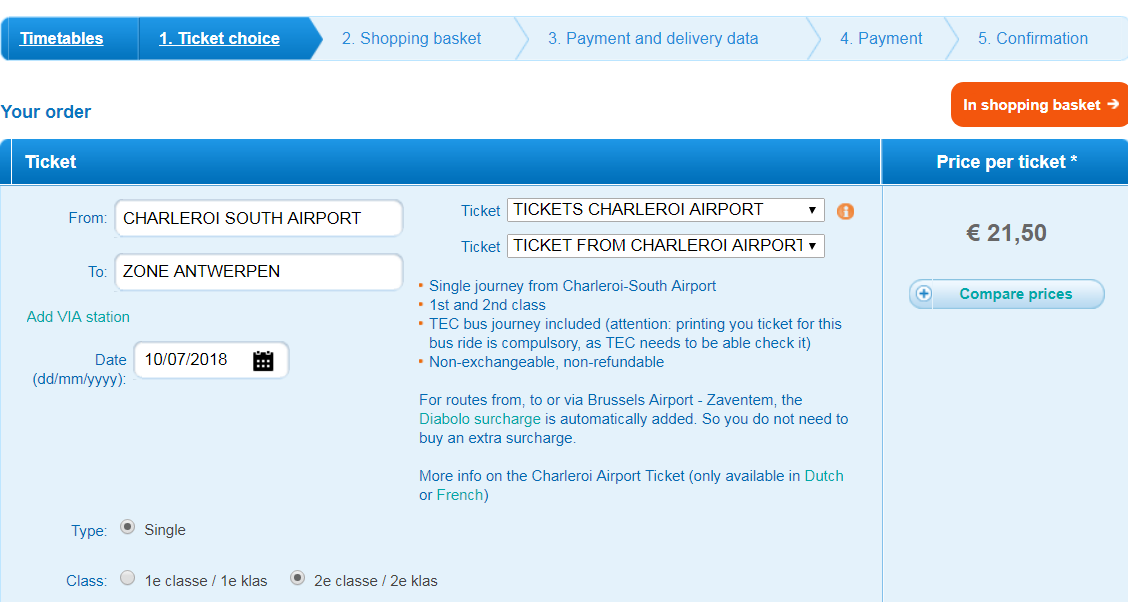This screenshot has width=1128, height=602.
Task: Click the Add VIA station link
Action: pyautogui.click(x=78, y=316)
